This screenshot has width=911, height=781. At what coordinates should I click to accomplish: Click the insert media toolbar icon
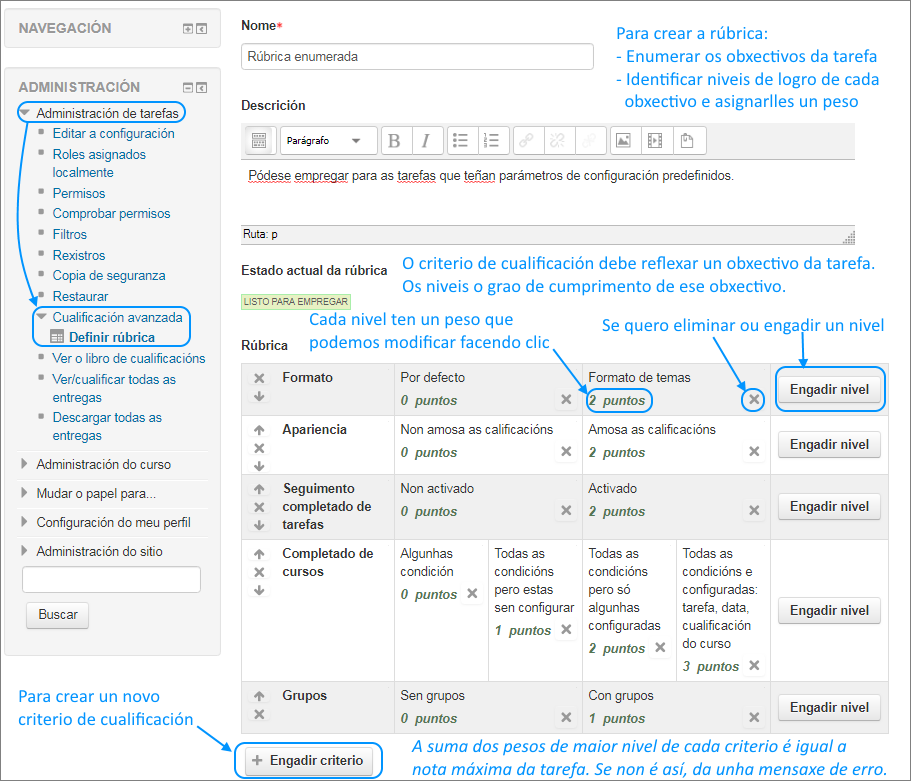654,141
